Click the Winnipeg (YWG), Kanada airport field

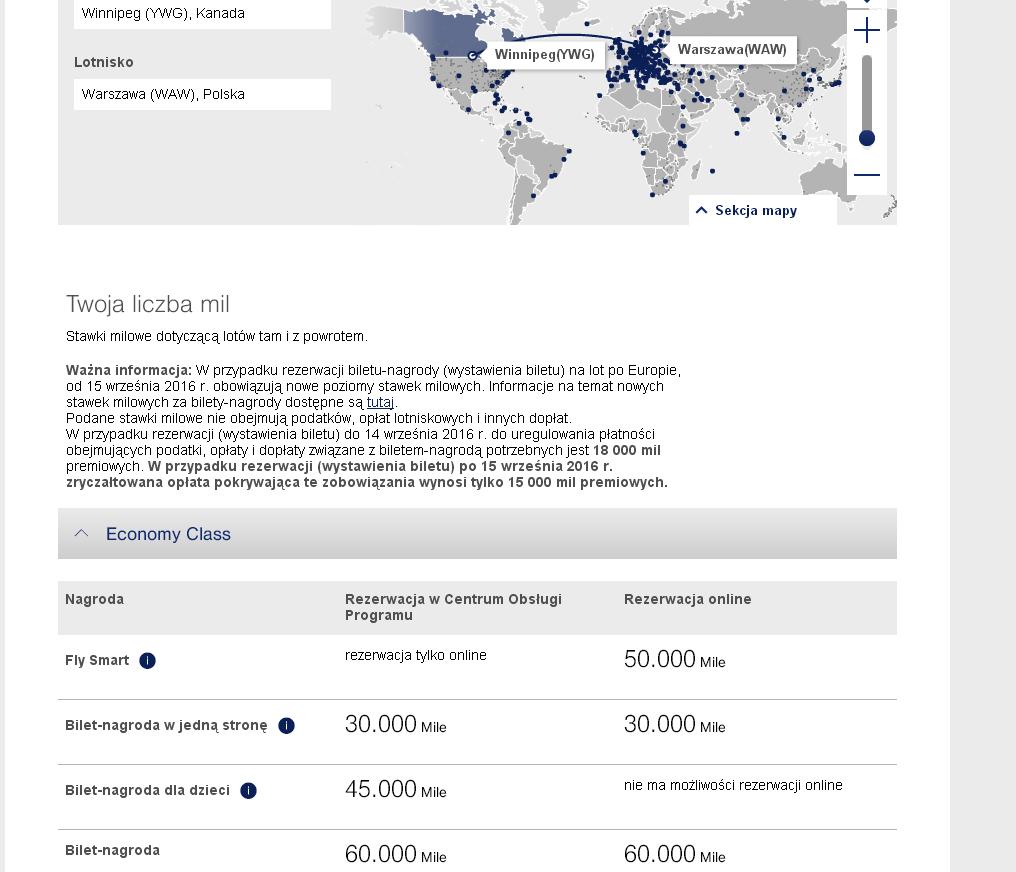[x=202, y=14]
